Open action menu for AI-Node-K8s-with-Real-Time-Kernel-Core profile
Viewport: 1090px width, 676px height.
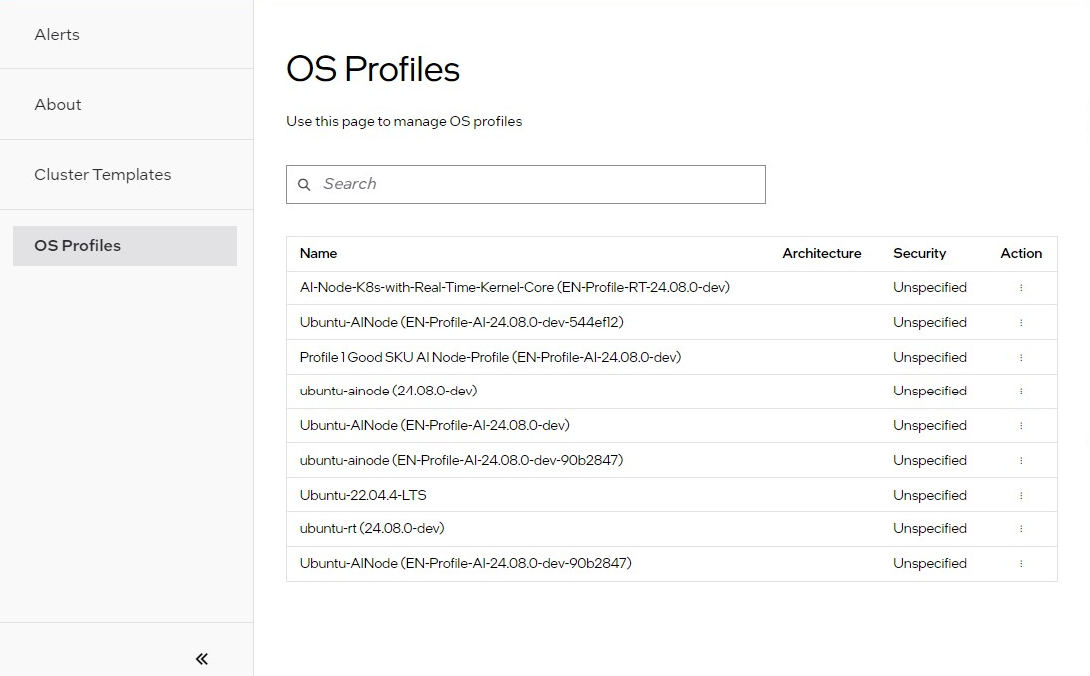1021,288
